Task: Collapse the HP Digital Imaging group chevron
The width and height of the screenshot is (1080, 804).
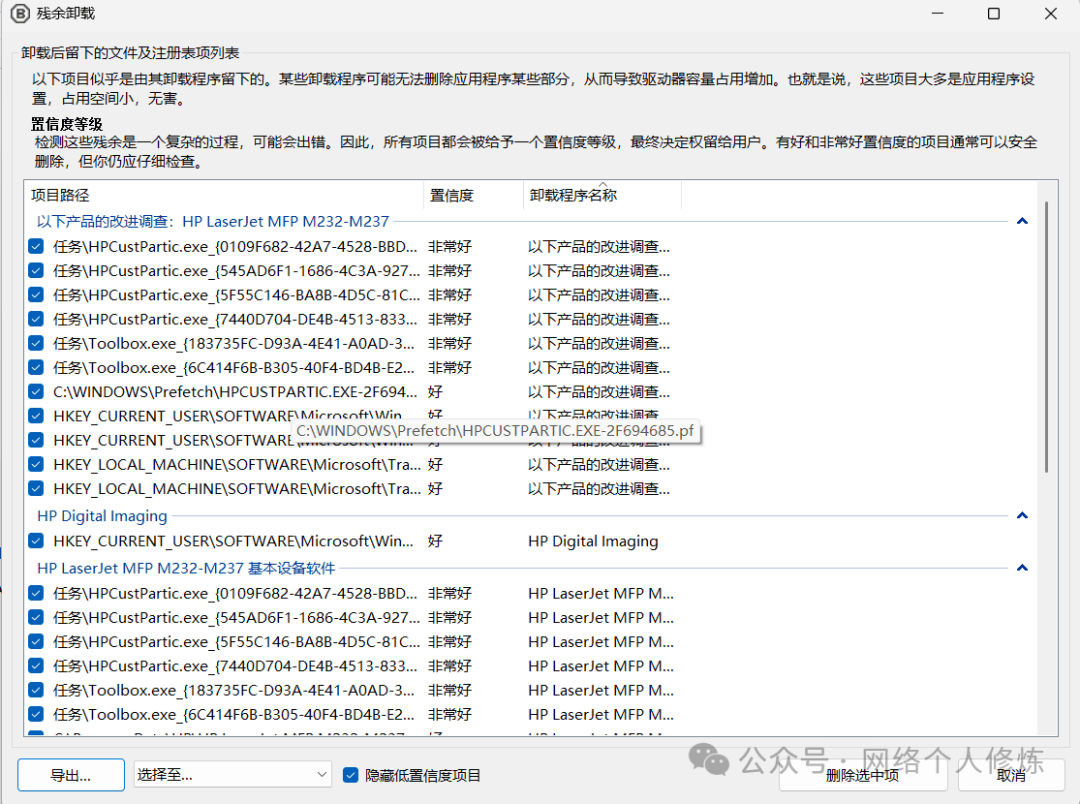Action: click(x=1022, y=515)
